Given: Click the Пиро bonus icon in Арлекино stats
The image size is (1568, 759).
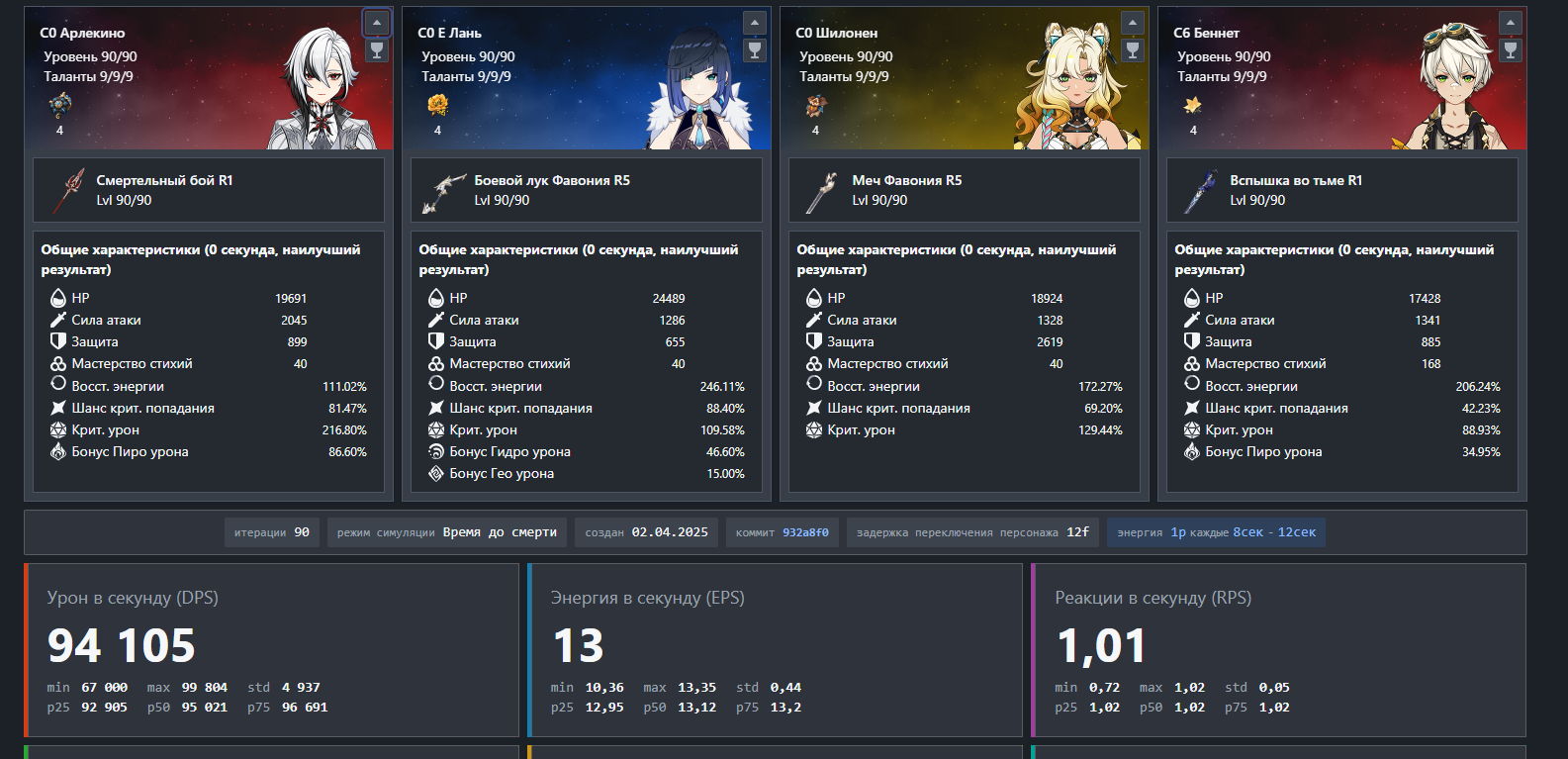Looking at the screenshot, I should 58,451.
